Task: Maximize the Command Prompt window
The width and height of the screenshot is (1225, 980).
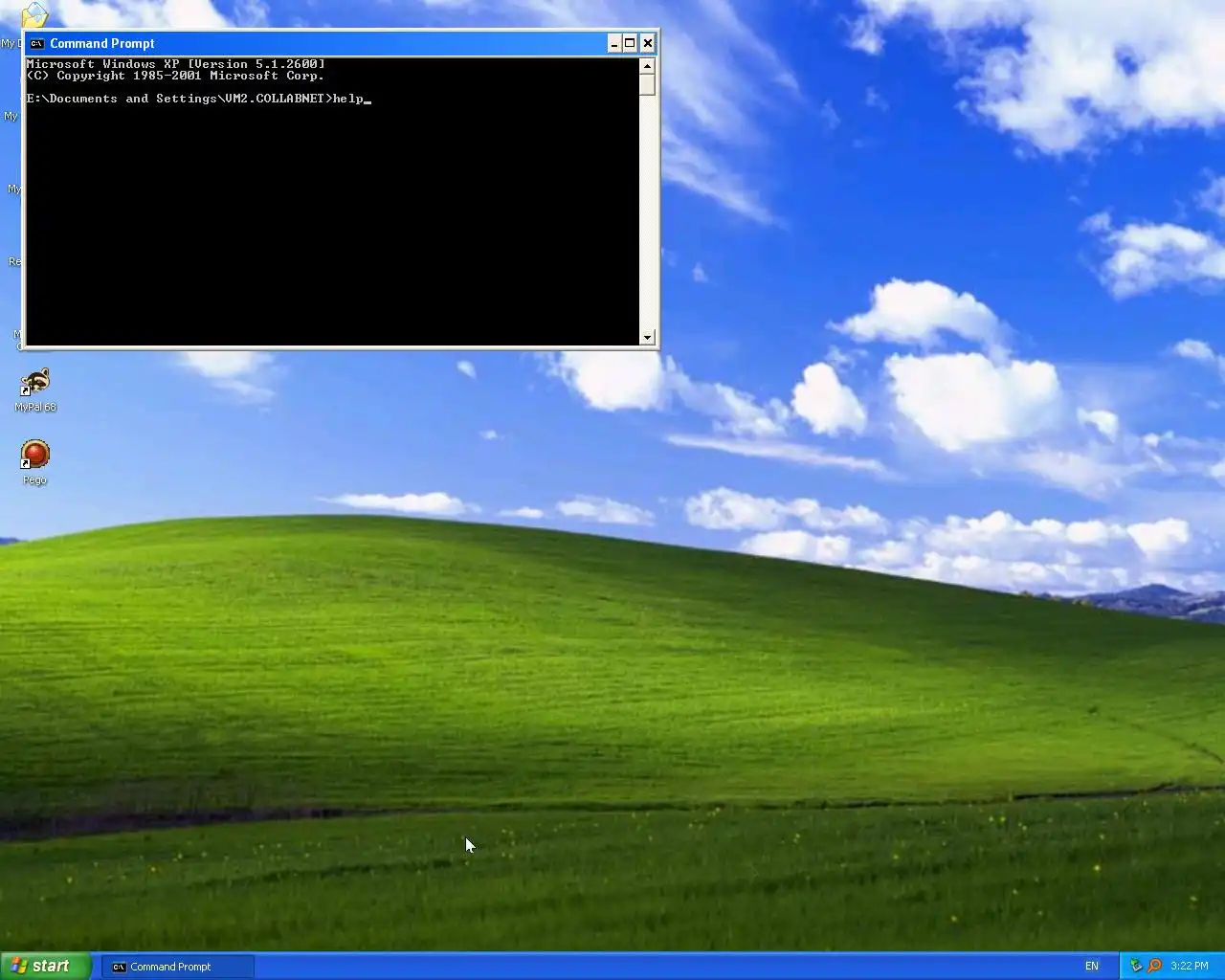Action: click(x=630, y=43)
